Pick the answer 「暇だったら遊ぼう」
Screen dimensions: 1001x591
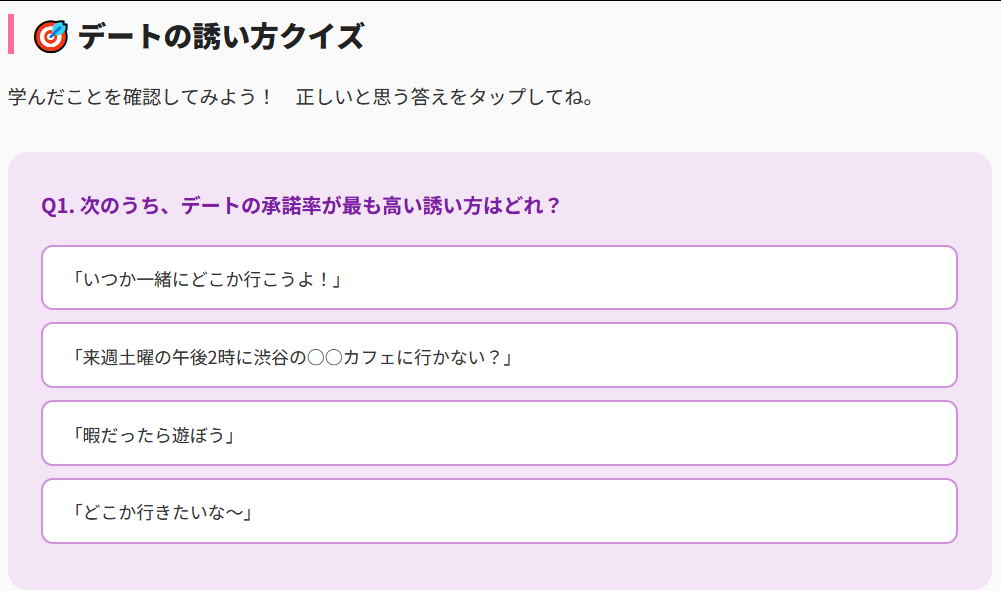[x=499, y=433]
